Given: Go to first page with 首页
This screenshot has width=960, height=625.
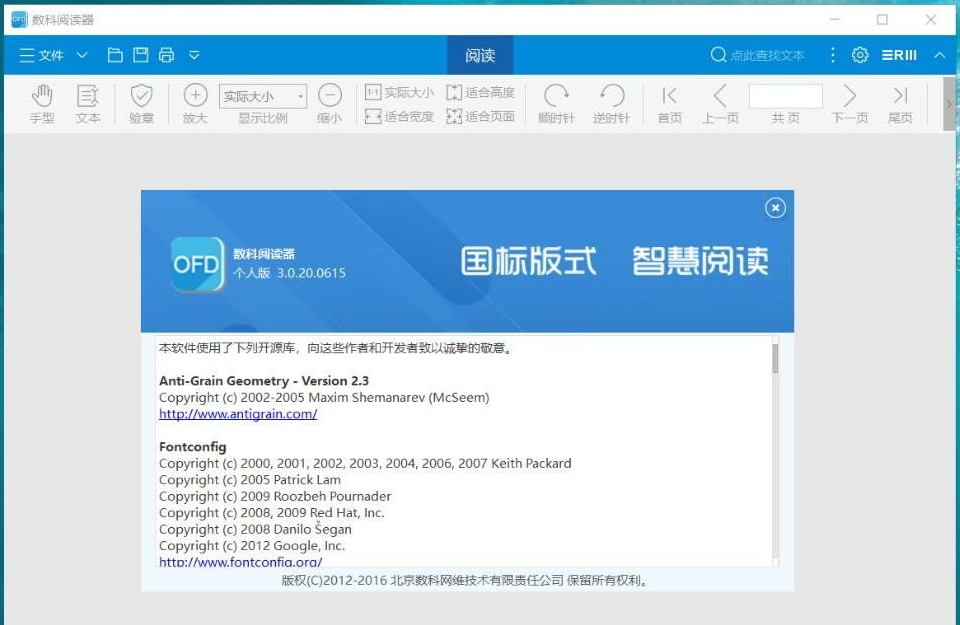Looking at the screenshot, I should click(669, 104).
